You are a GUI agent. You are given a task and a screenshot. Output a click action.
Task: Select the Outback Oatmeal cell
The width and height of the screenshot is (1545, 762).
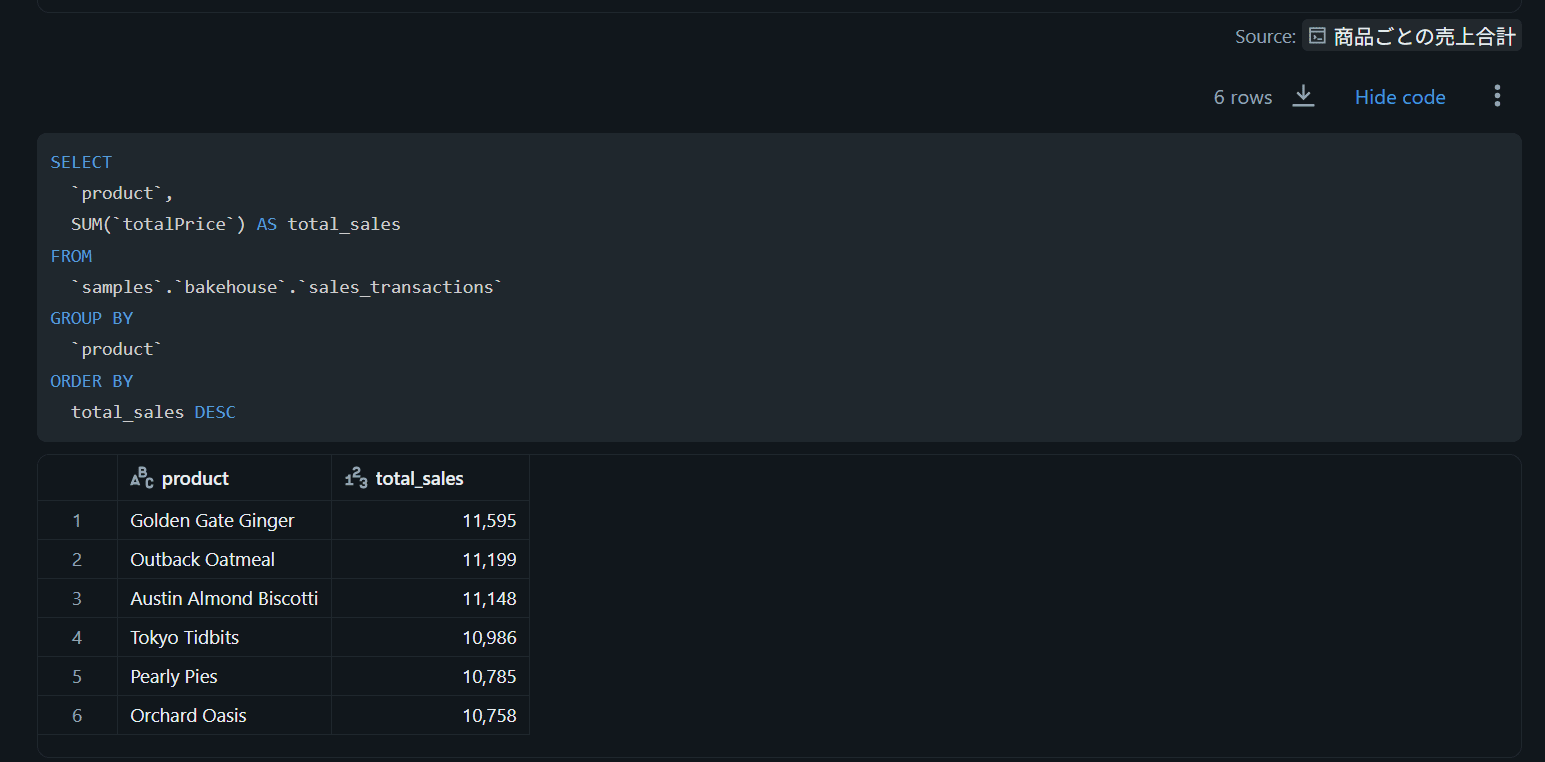[202, 559]
